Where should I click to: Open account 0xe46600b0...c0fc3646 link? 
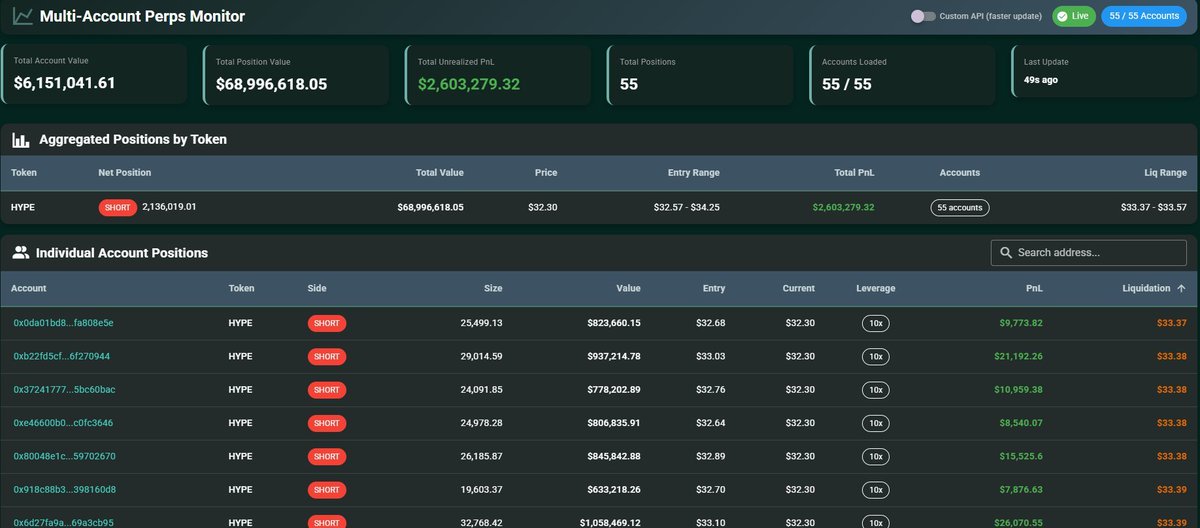tap(63, 423)
